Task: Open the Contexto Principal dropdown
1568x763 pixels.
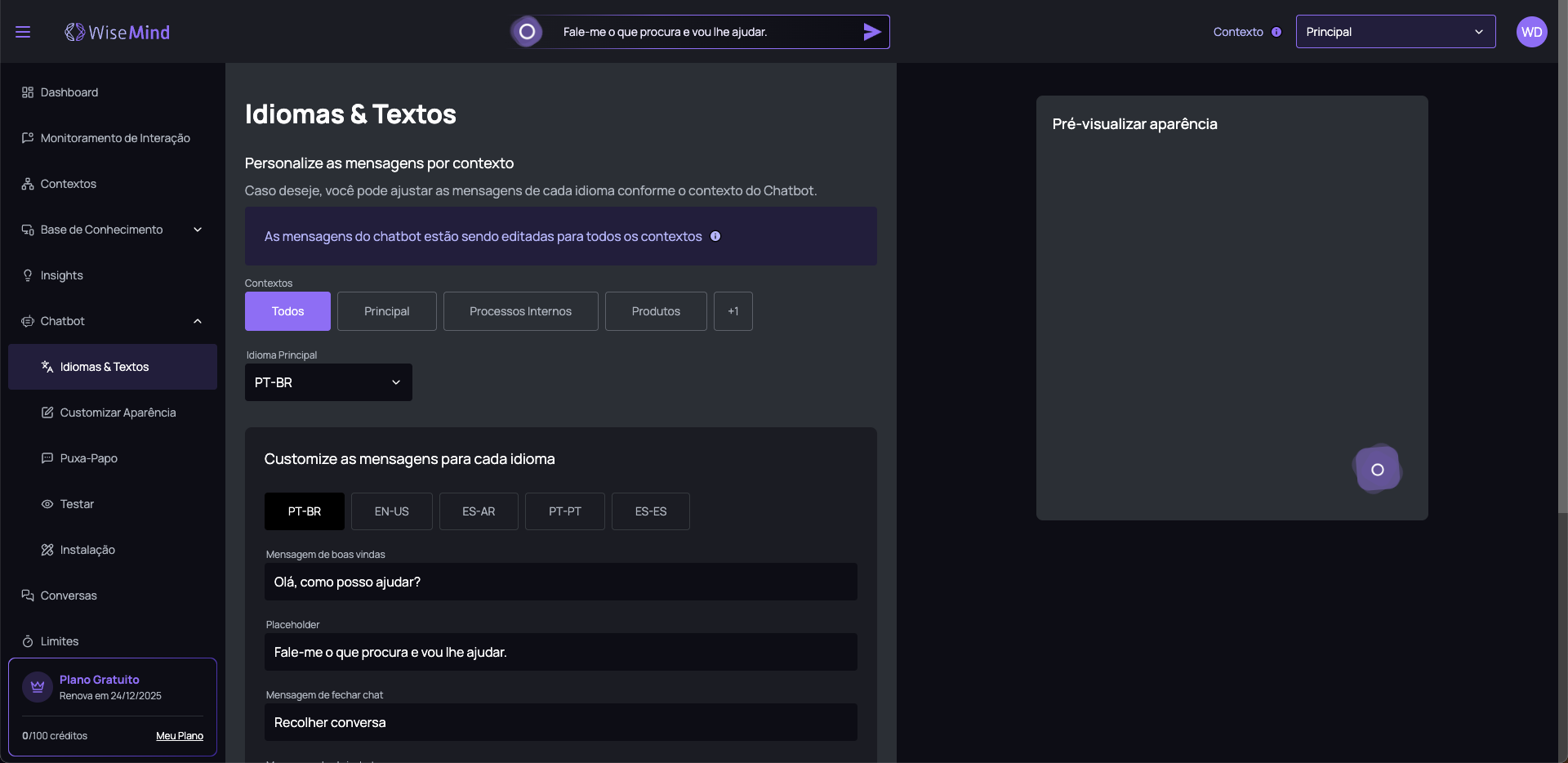Action: tap(1395, 32)
